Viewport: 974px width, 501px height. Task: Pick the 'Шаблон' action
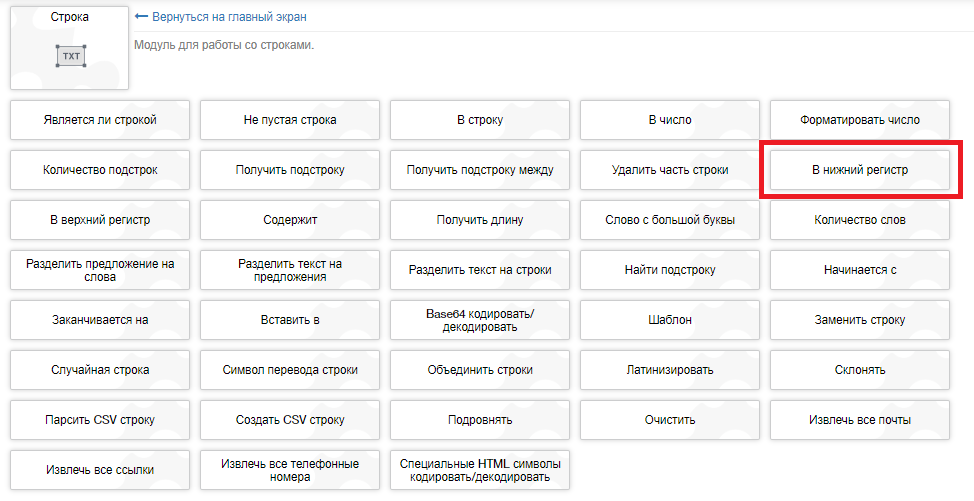(x=670, y=320)
